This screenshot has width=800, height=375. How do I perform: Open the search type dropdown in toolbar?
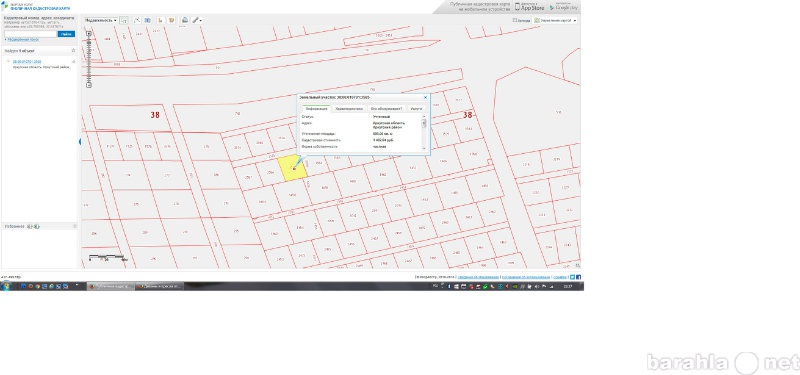(x=101, y=20)
